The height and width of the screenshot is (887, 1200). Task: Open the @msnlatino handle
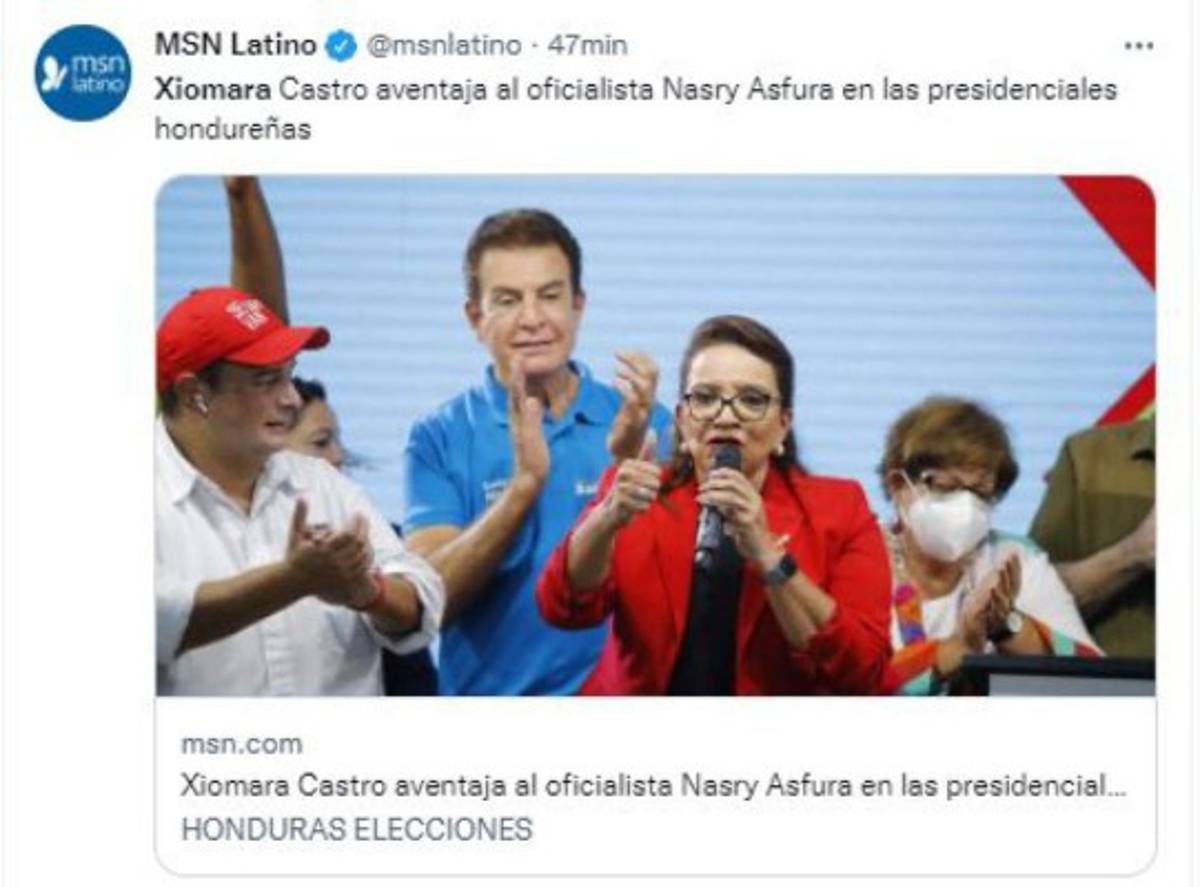(x=443, y=46)
